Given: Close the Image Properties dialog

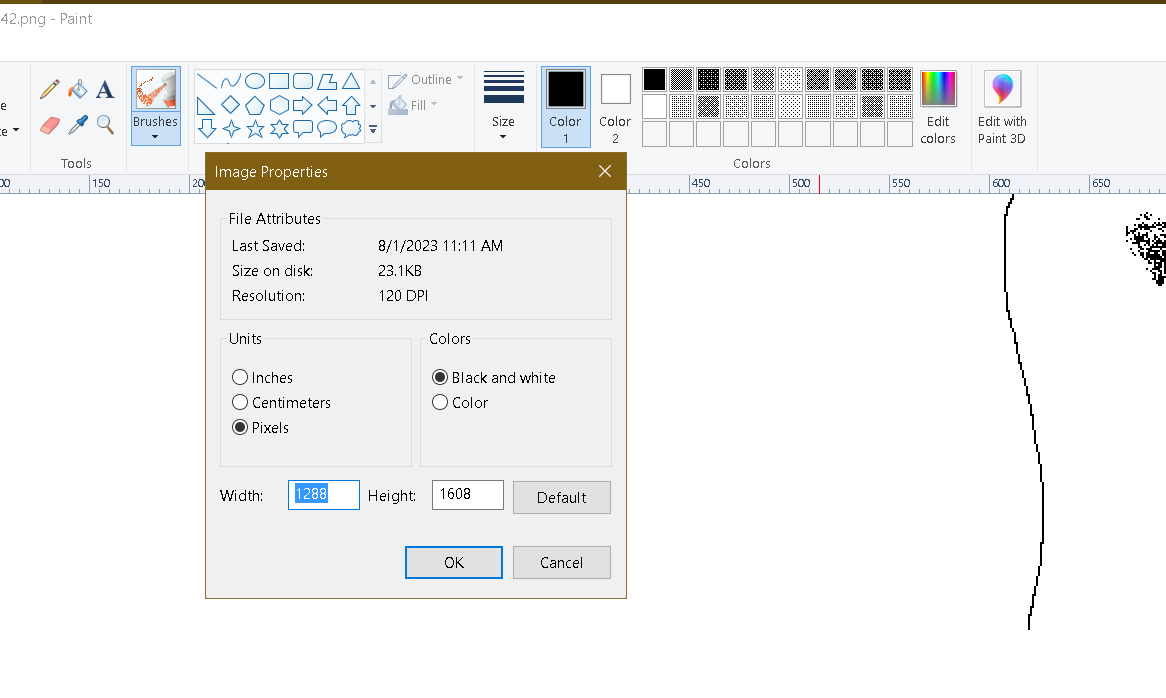Looking at the screenshot, I should [x=605, y=172].
